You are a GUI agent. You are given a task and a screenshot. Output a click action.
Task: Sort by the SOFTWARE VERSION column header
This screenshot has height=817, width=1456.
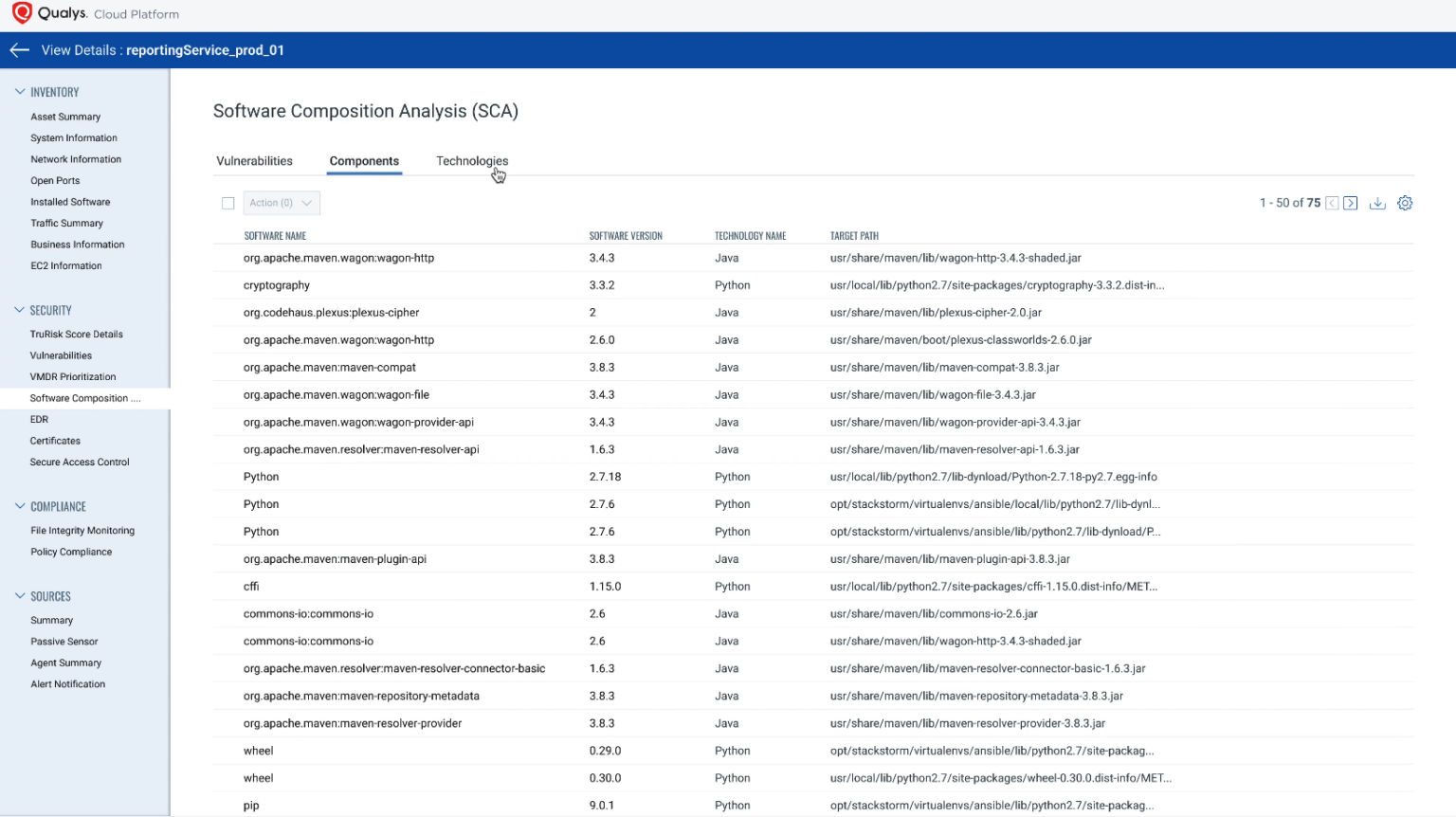[626, 235]
